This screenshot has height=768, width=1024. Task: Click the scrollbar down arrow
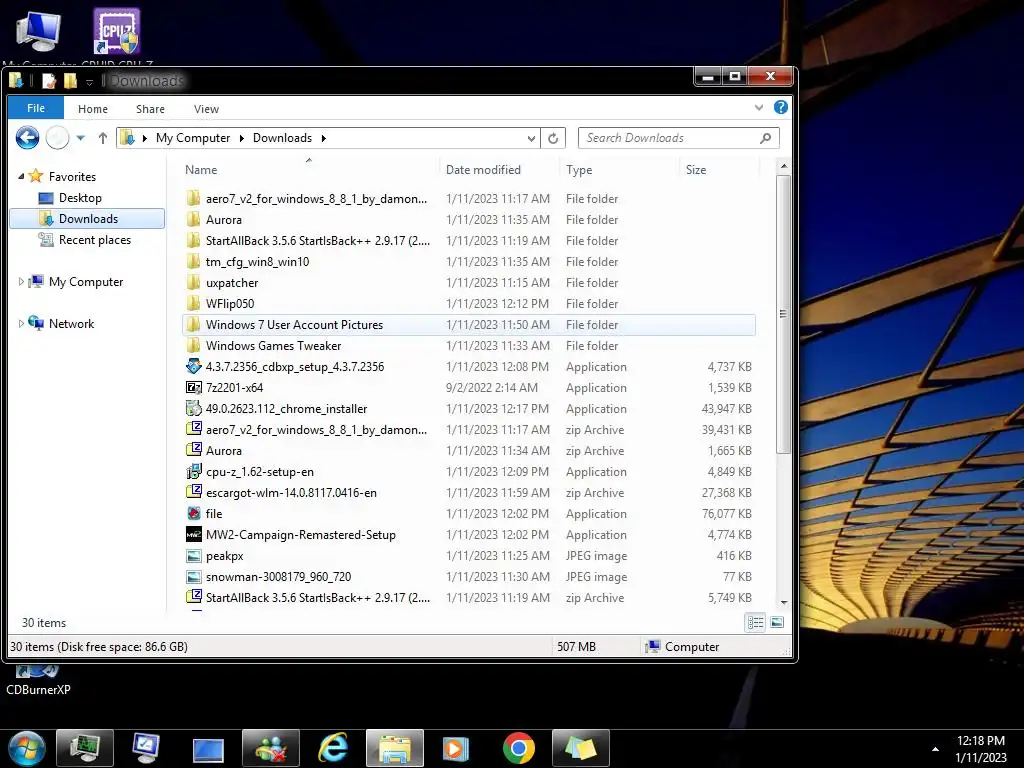(x=784, y=602)
